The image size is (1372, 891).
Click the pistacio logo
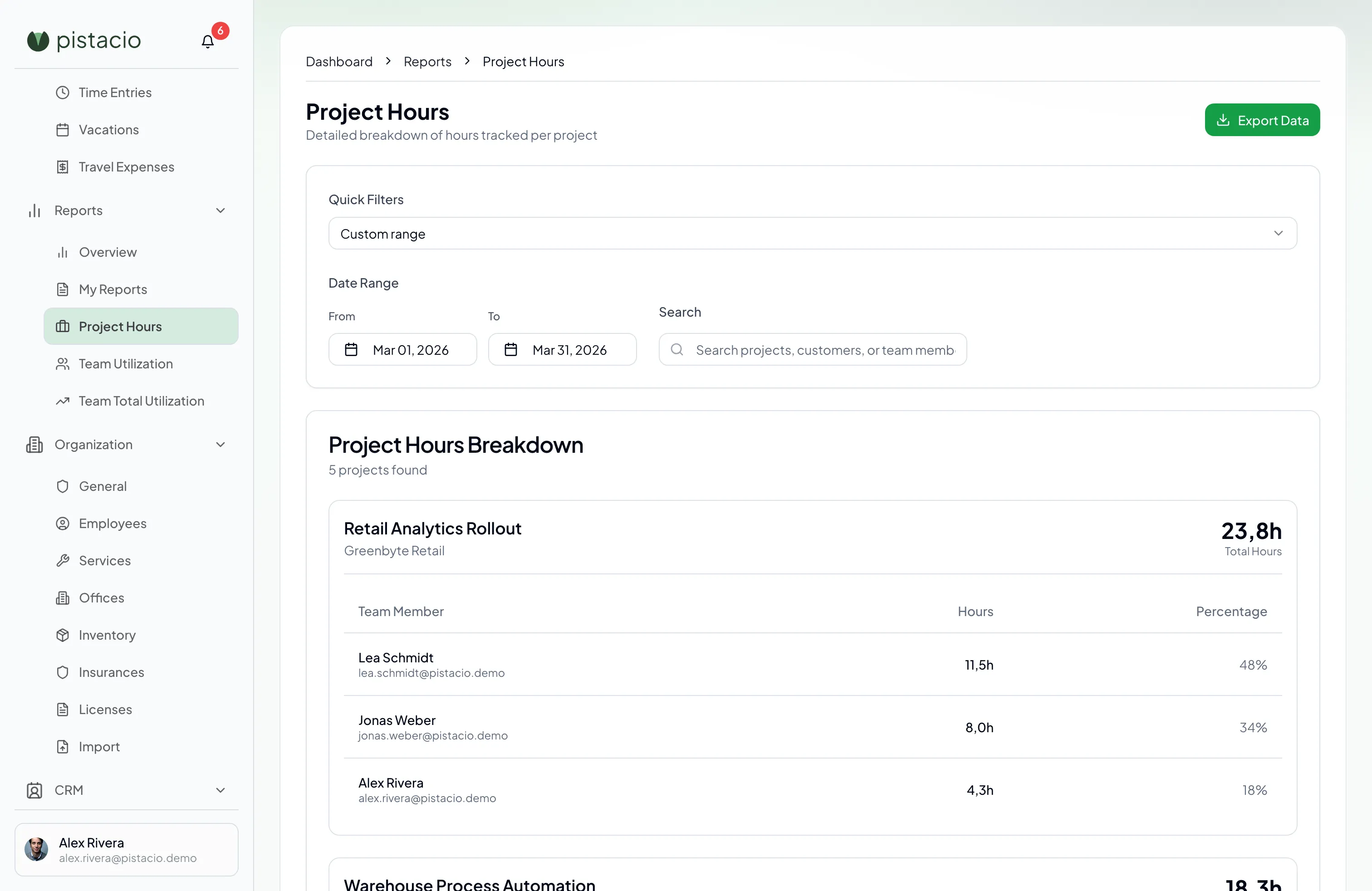pyautogui.click(x=84, y=40)
